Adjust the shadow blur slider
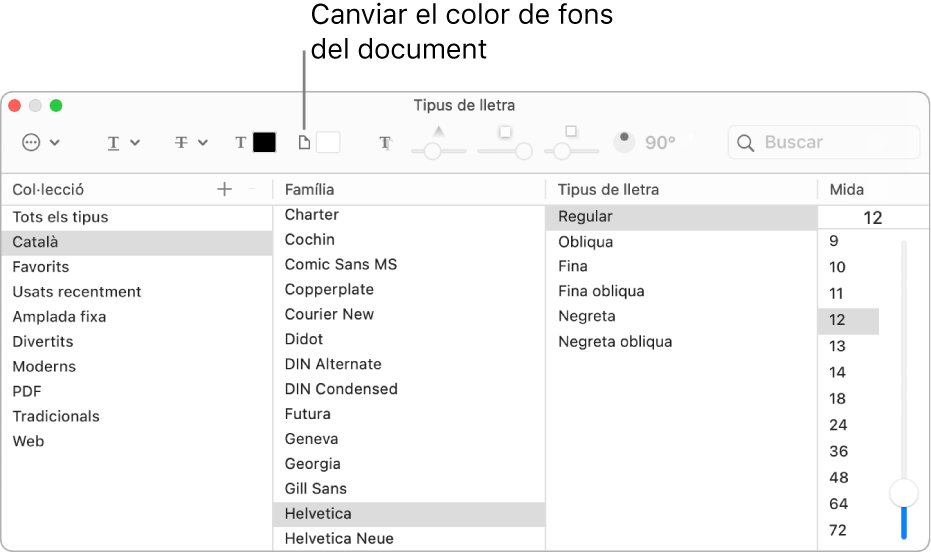 (x=505, y=151)
